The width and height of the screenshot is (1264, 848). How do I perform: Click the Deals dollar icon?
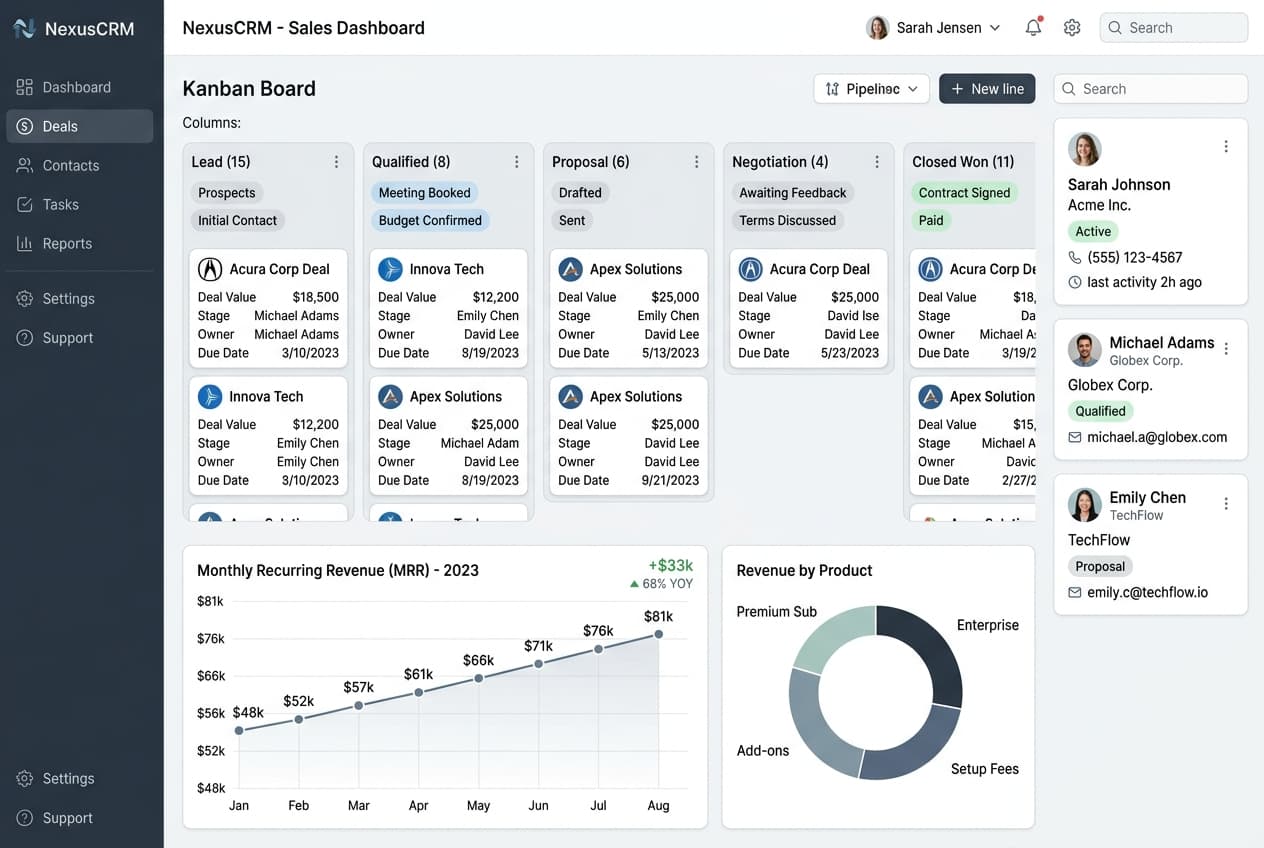25,126
